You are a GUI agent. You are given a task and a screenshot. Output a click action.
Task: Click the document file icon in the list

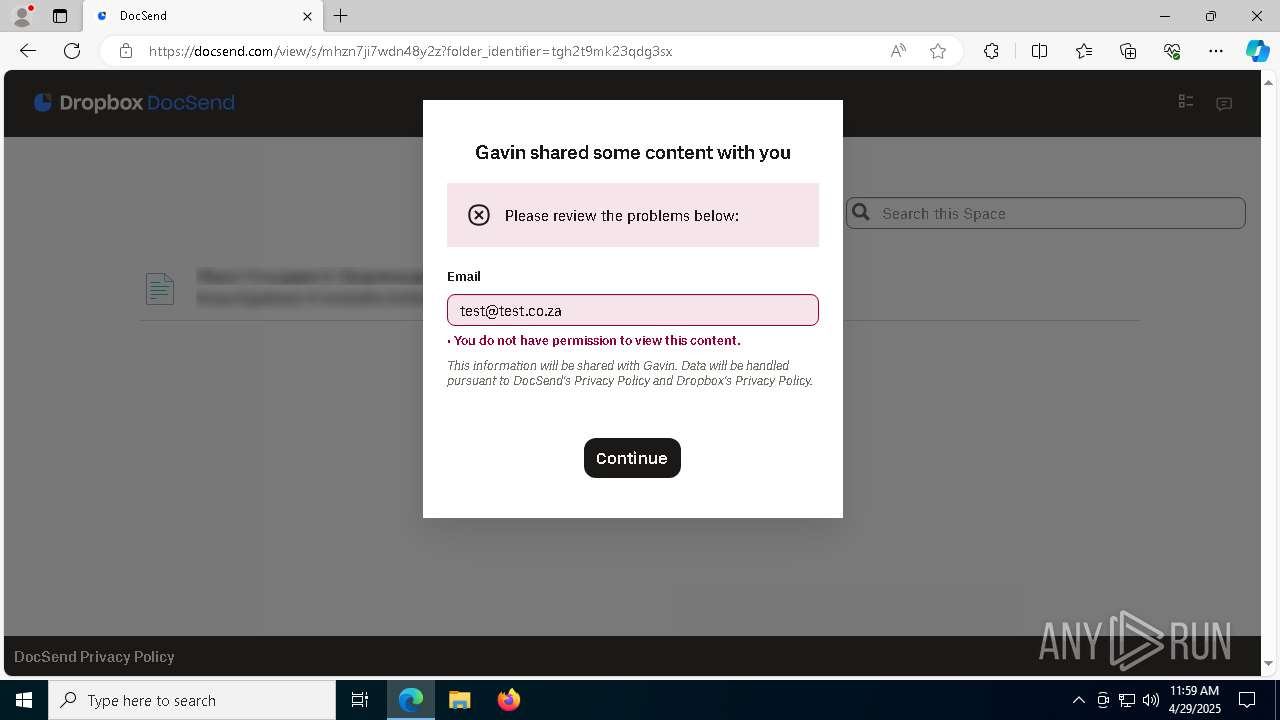point(160,289)
